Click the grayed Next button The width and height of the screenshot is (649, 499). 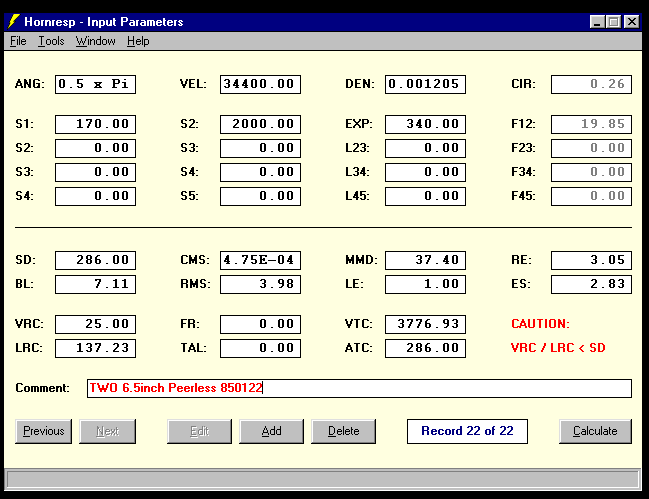pyautogui.click(x=108, y=431)
